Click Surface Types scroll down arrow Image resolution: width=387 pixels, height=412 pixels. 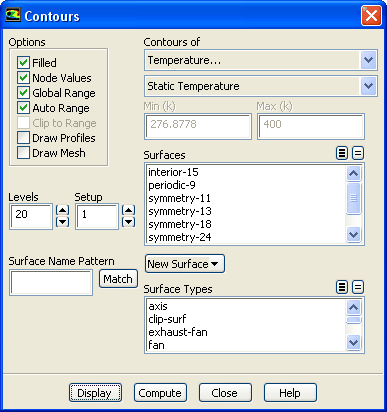point(353,342)
